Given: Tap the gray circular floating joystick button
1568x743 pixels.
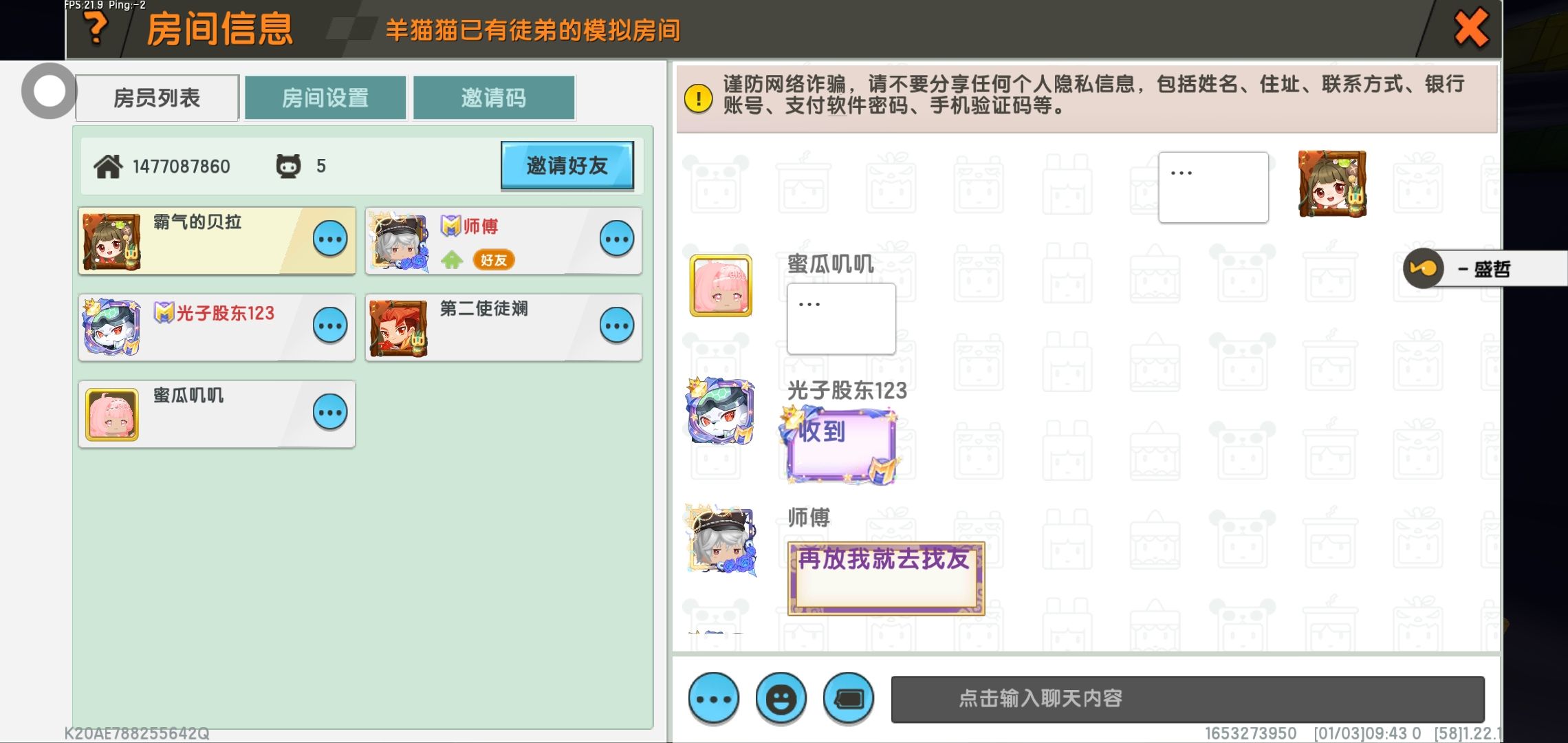Looking at the screenshot, I should [x=49, y=91].
